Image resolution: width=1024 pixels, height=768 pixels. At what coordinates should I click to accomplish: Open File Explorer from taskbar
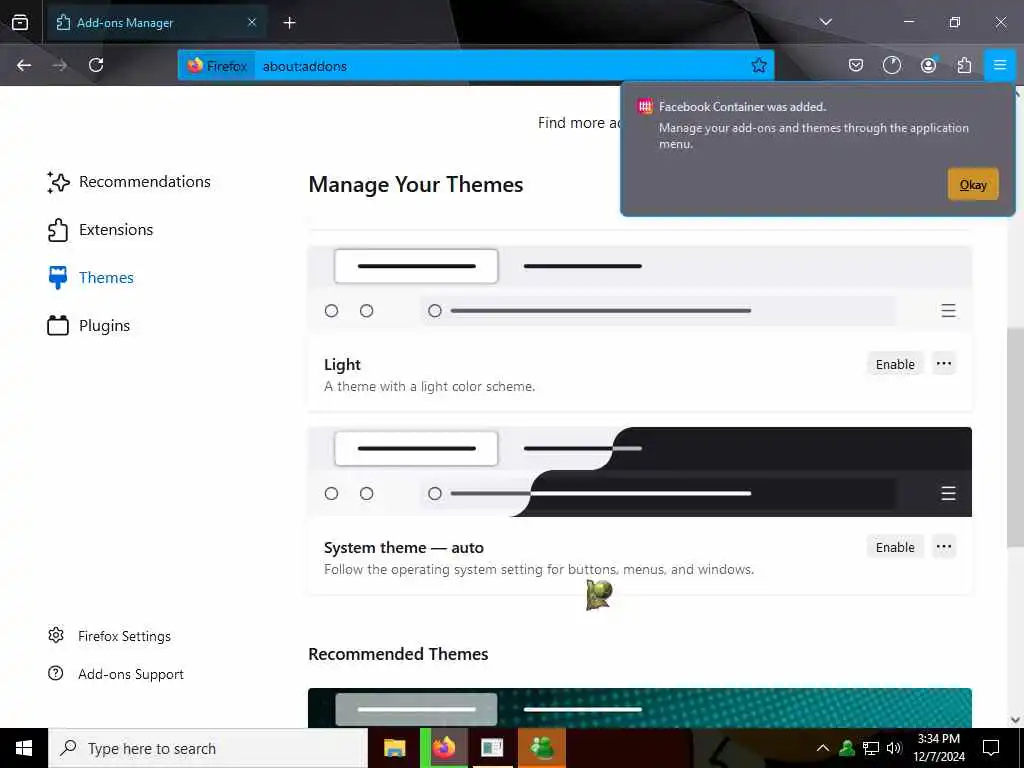click(394, 748)
